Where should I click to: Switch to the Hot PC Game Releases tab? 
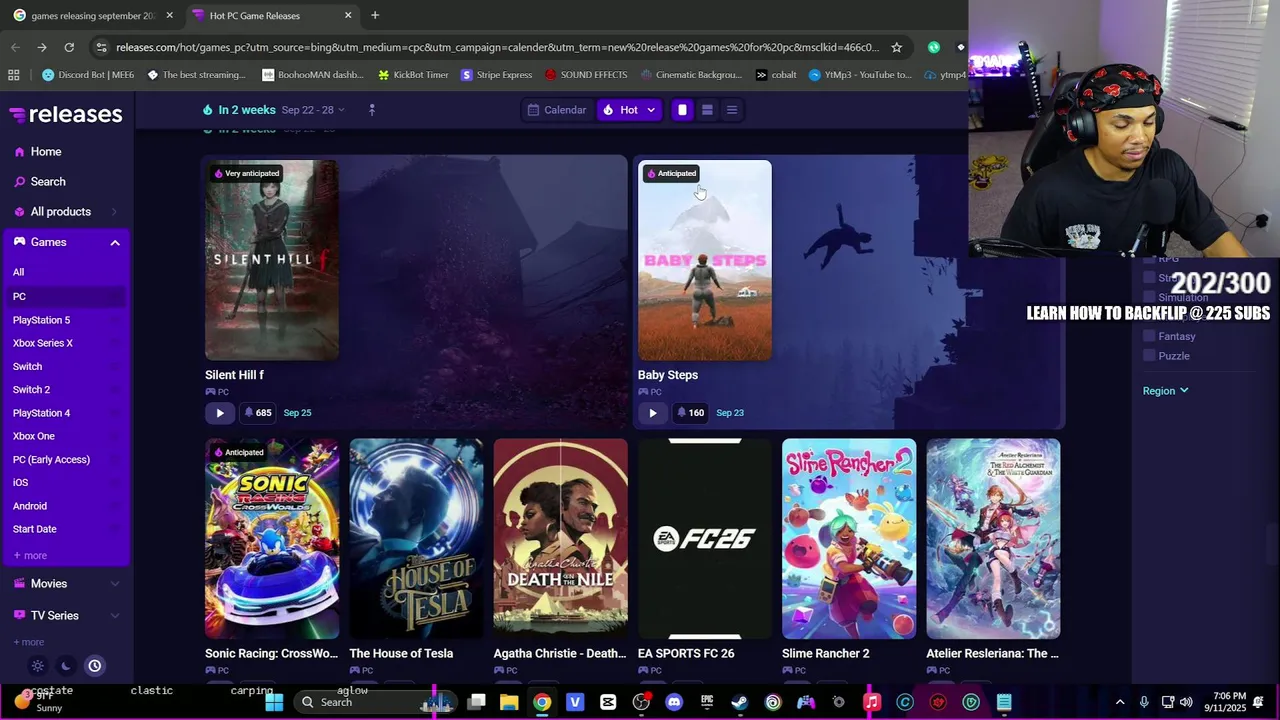pos(270,16)
